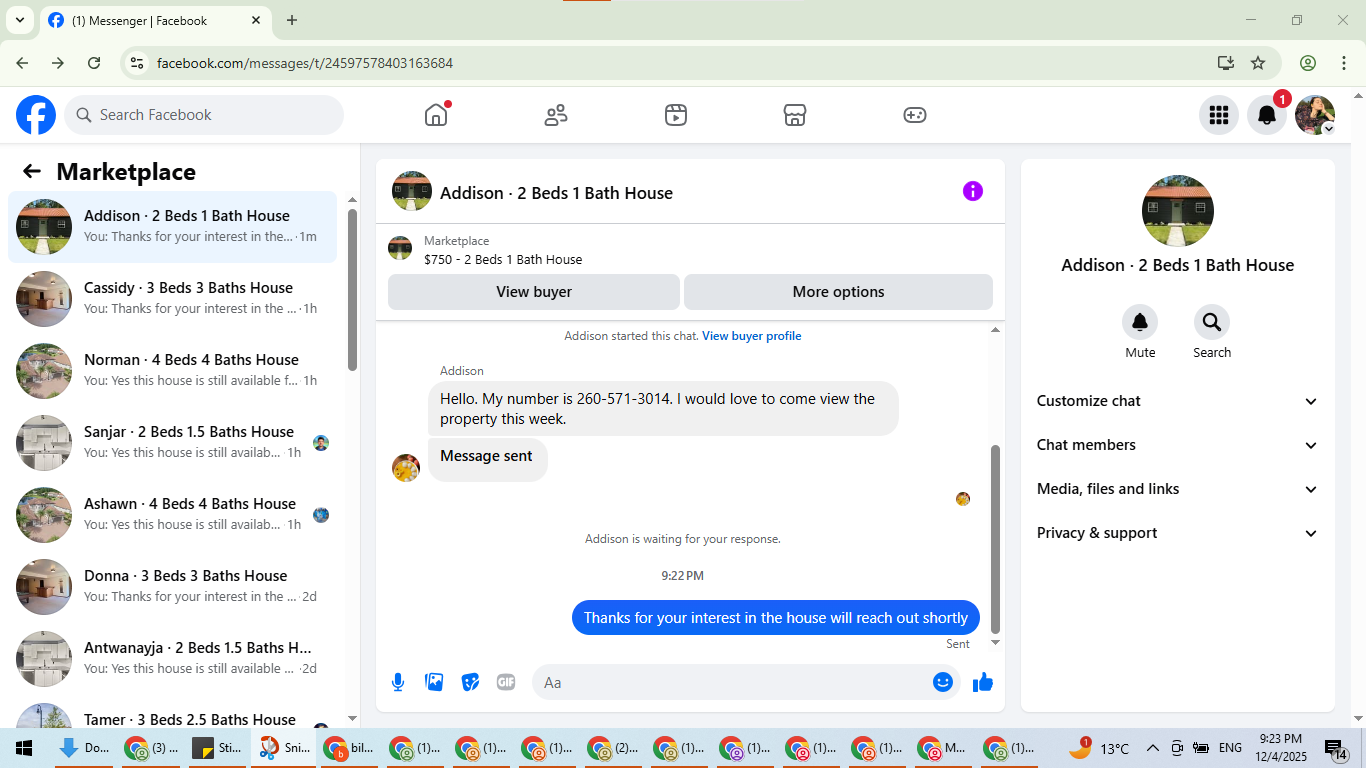Send a voice clip with microphone icon

click(x=398, y=682)
